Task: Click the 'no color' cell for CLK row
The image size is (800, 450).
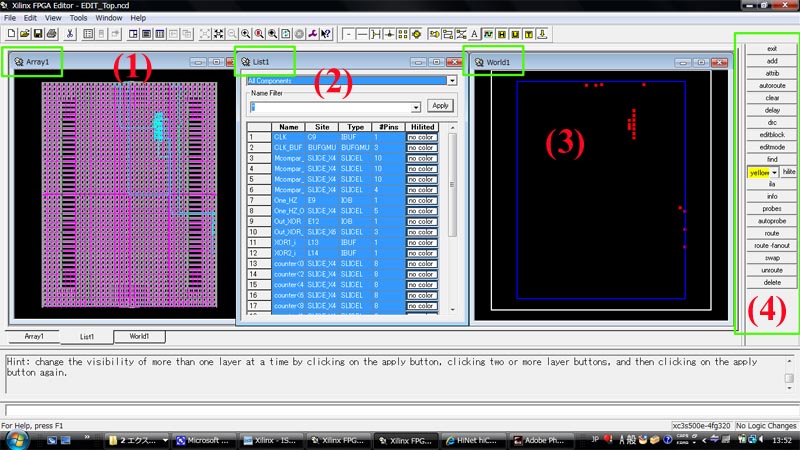Action: (x=421, y=137)
